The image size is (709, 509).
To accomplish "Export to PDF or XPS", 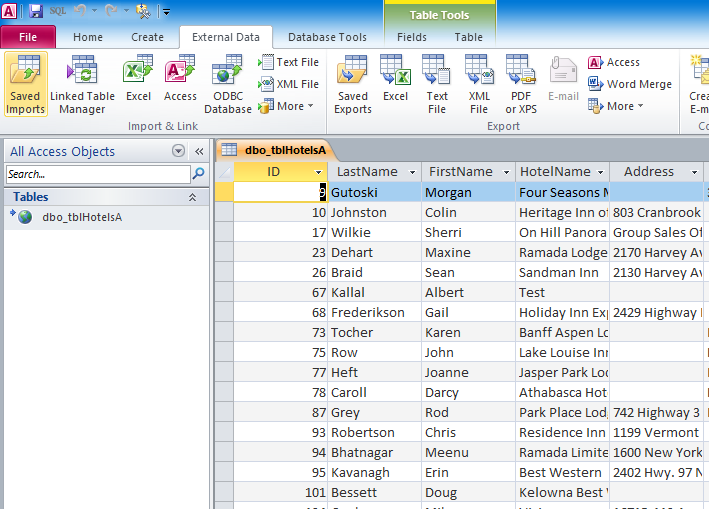I will point(521,85).
